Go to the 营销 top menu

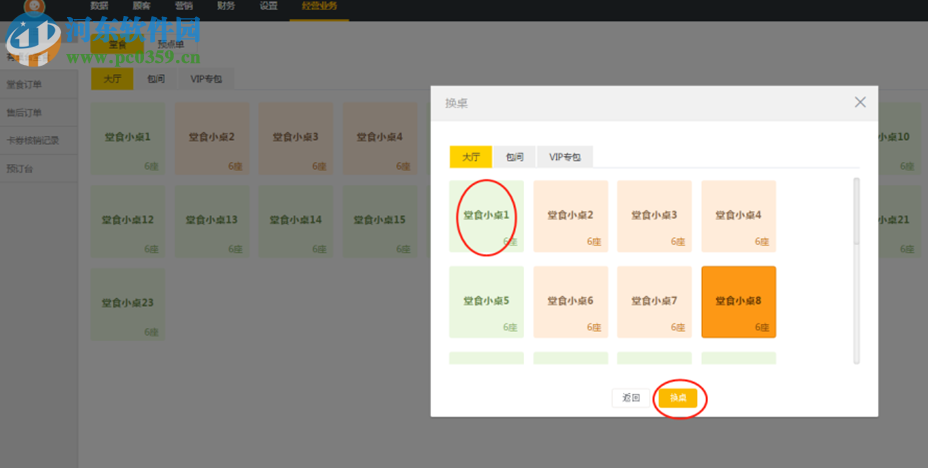tap(184, 7)
